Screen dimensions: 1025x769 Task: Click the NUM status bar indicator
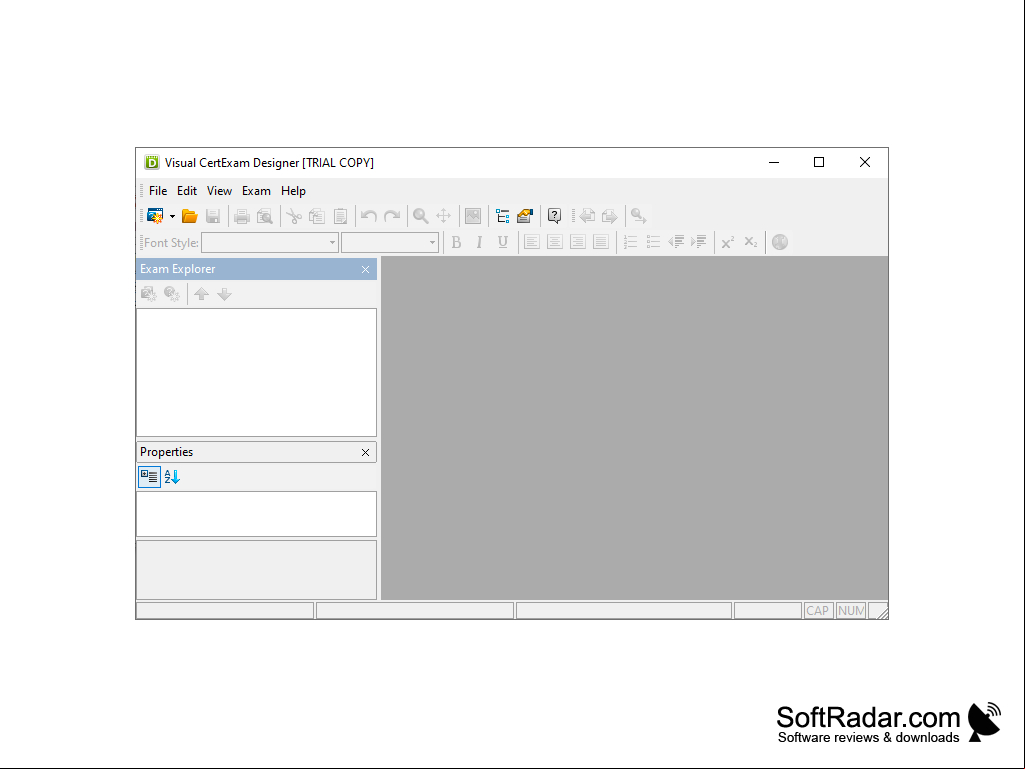pyautogui.click(x=851, y=611)
